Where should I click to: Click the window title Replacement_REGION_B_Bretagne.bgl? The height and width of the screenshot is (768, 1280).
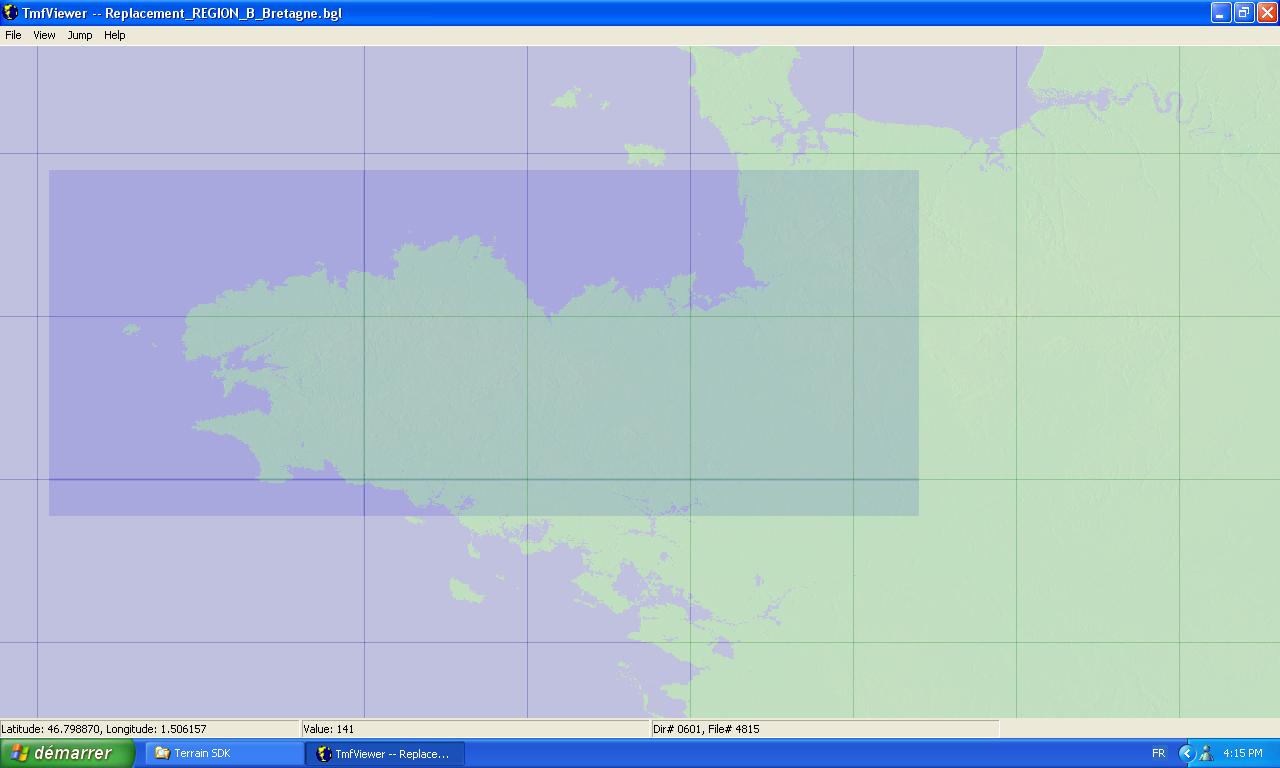223,13
